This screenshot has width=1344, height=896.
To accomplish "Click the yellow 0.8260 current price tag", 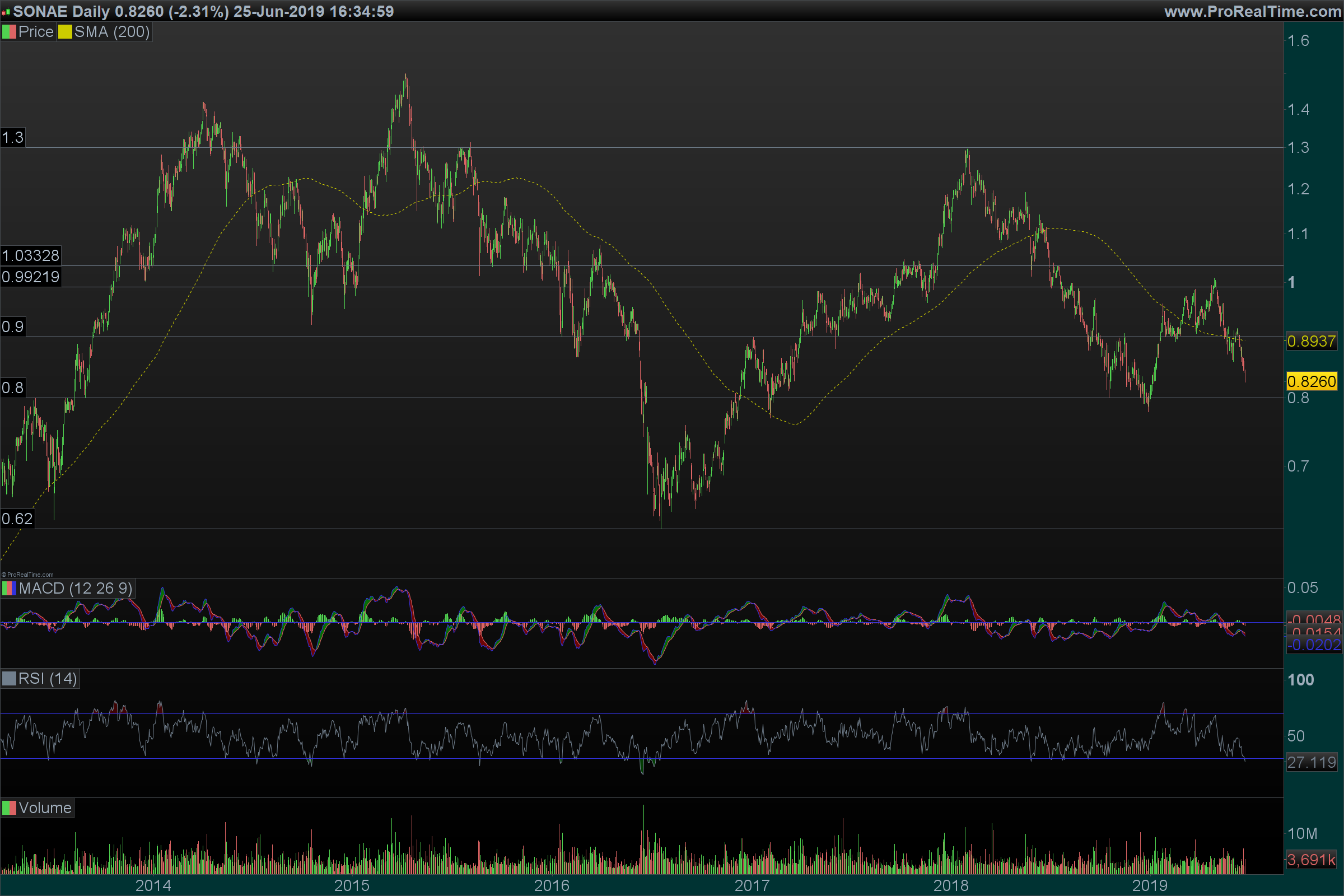I will point(1311,382).
